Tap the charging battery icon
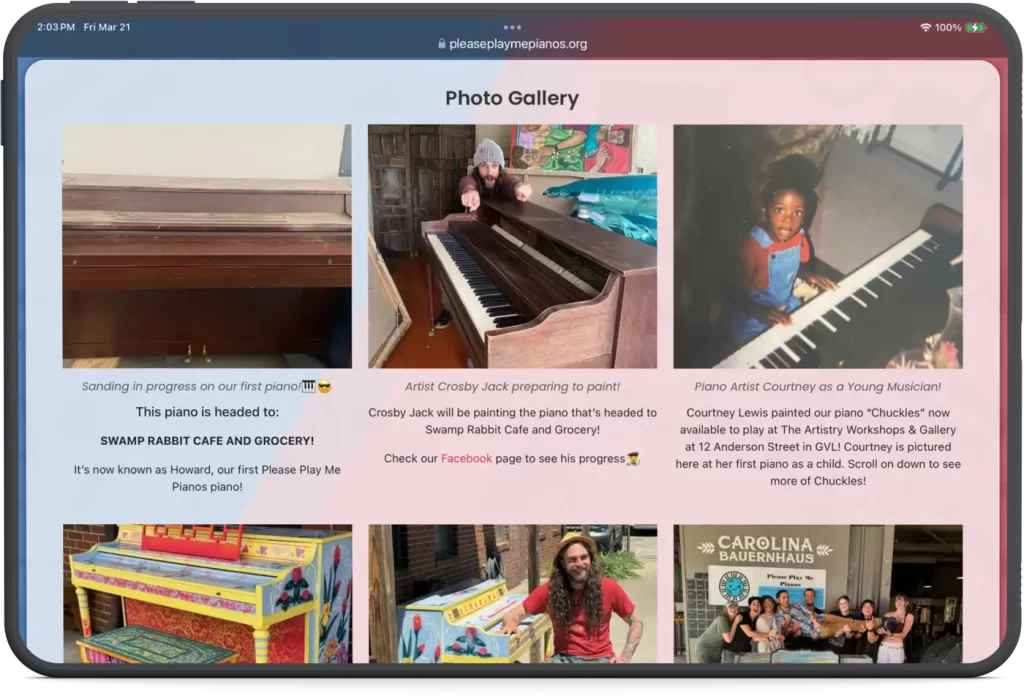 click(x=975, y=27)
